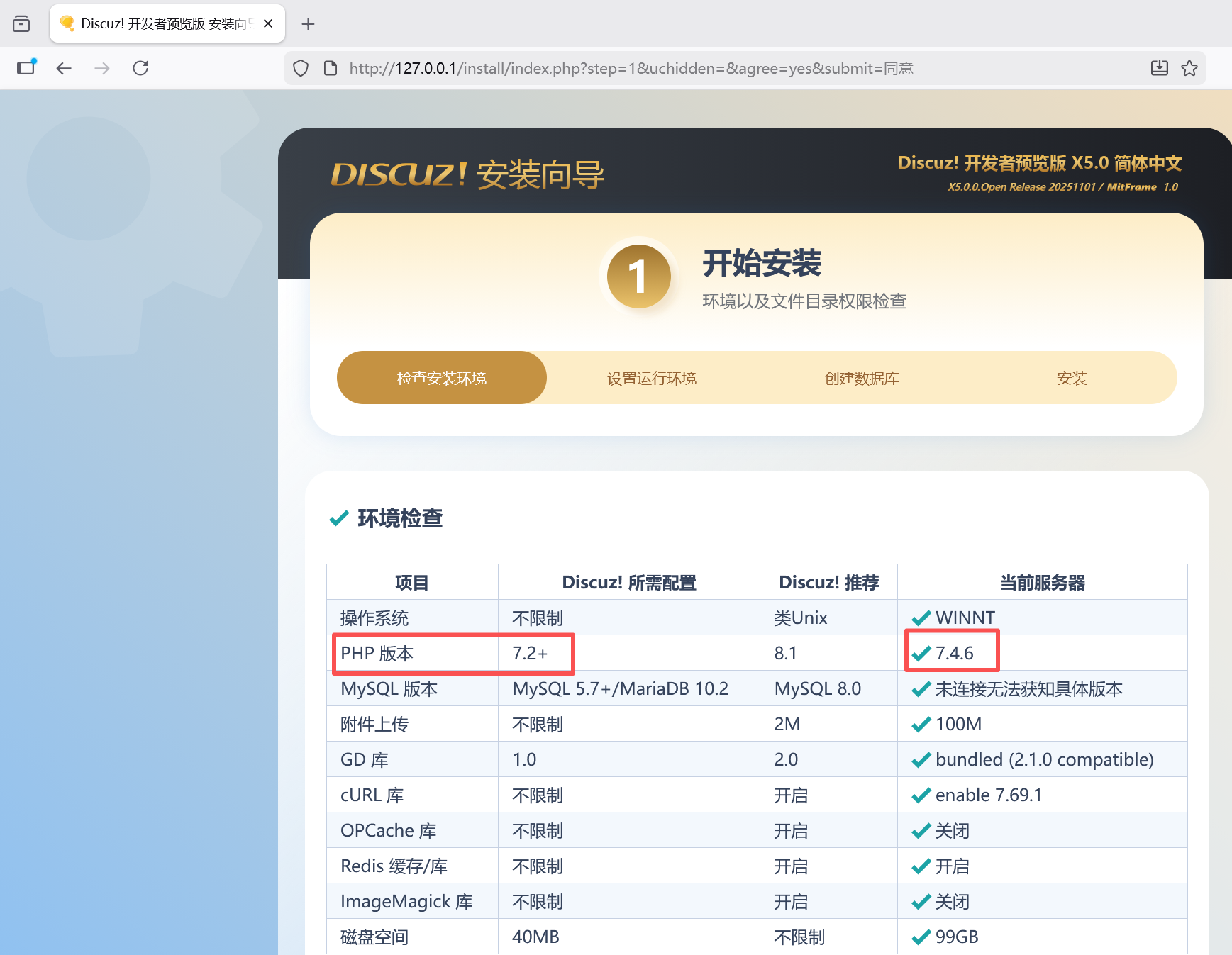
Task: Click the 项目 column header
Action: 412,582
